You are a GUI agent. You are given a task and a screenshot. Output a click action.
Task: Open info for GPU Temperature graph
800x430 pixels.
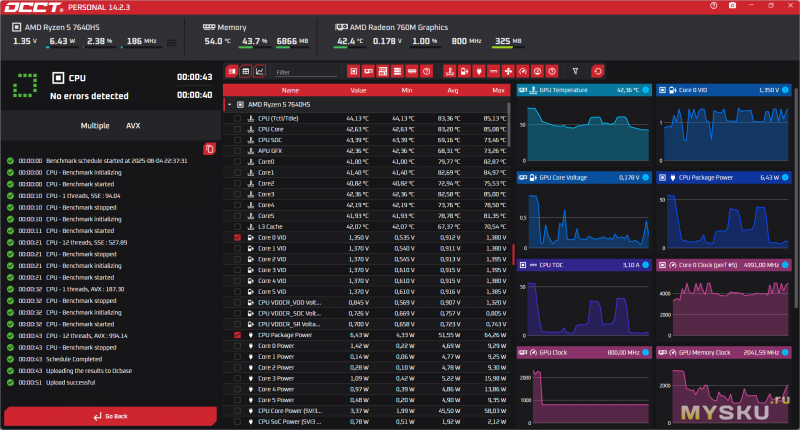pyautogui.click(x=645, y=90)
